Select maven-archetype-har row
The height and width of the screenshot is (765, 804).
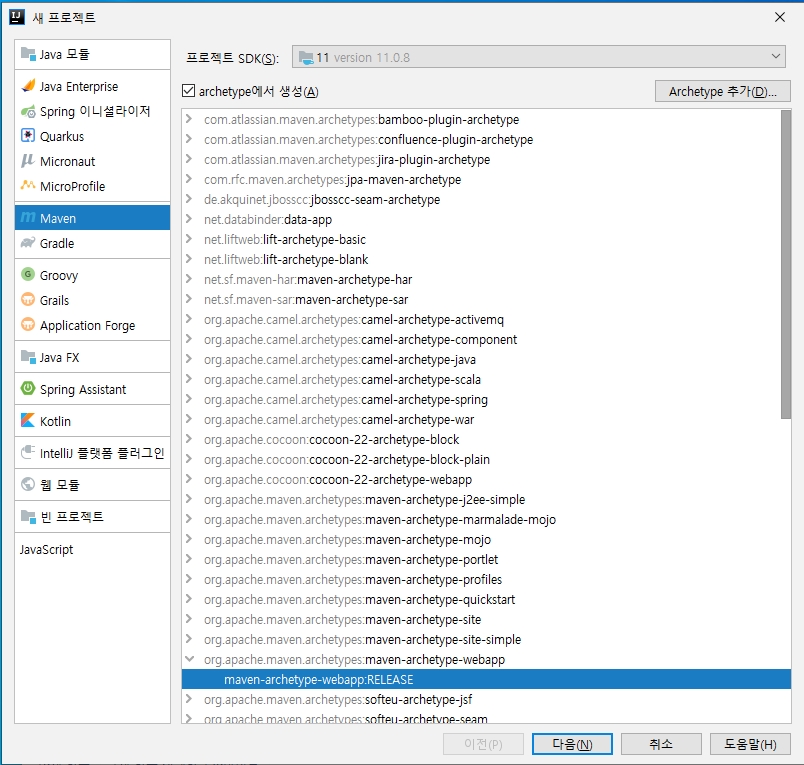(x=482, y=279)
